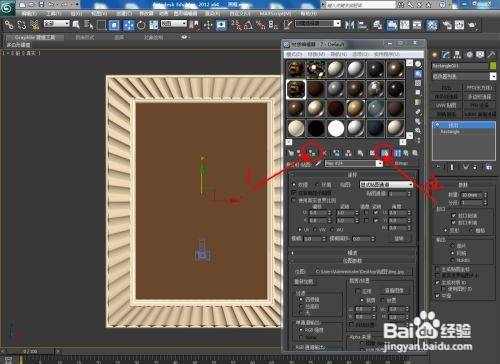Activate the Select and Rotate tool
The width and height of the screenshot is (500, 364).
tap(141, 25)
